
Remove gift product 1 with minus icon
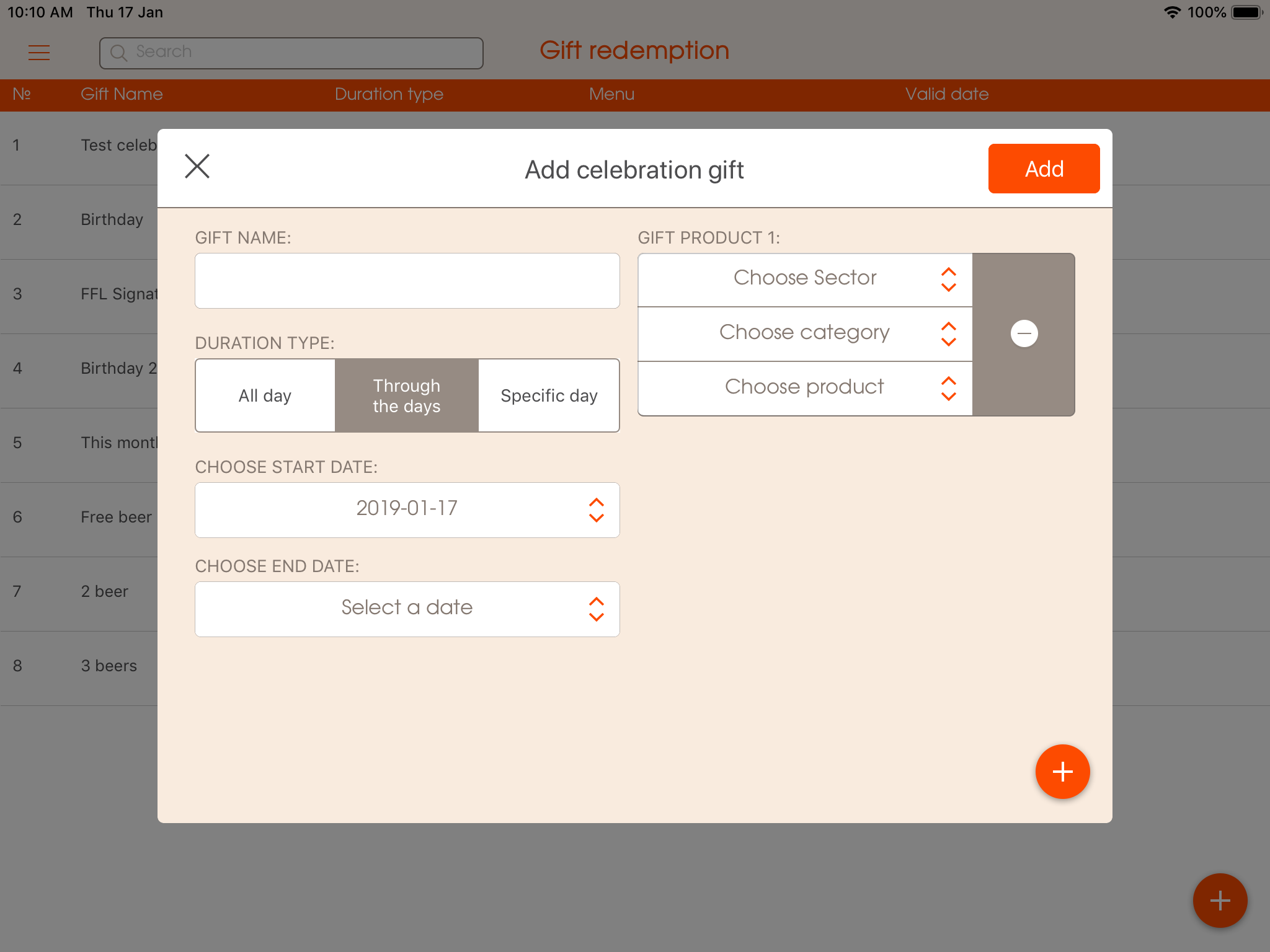(x=1024, y=334)
